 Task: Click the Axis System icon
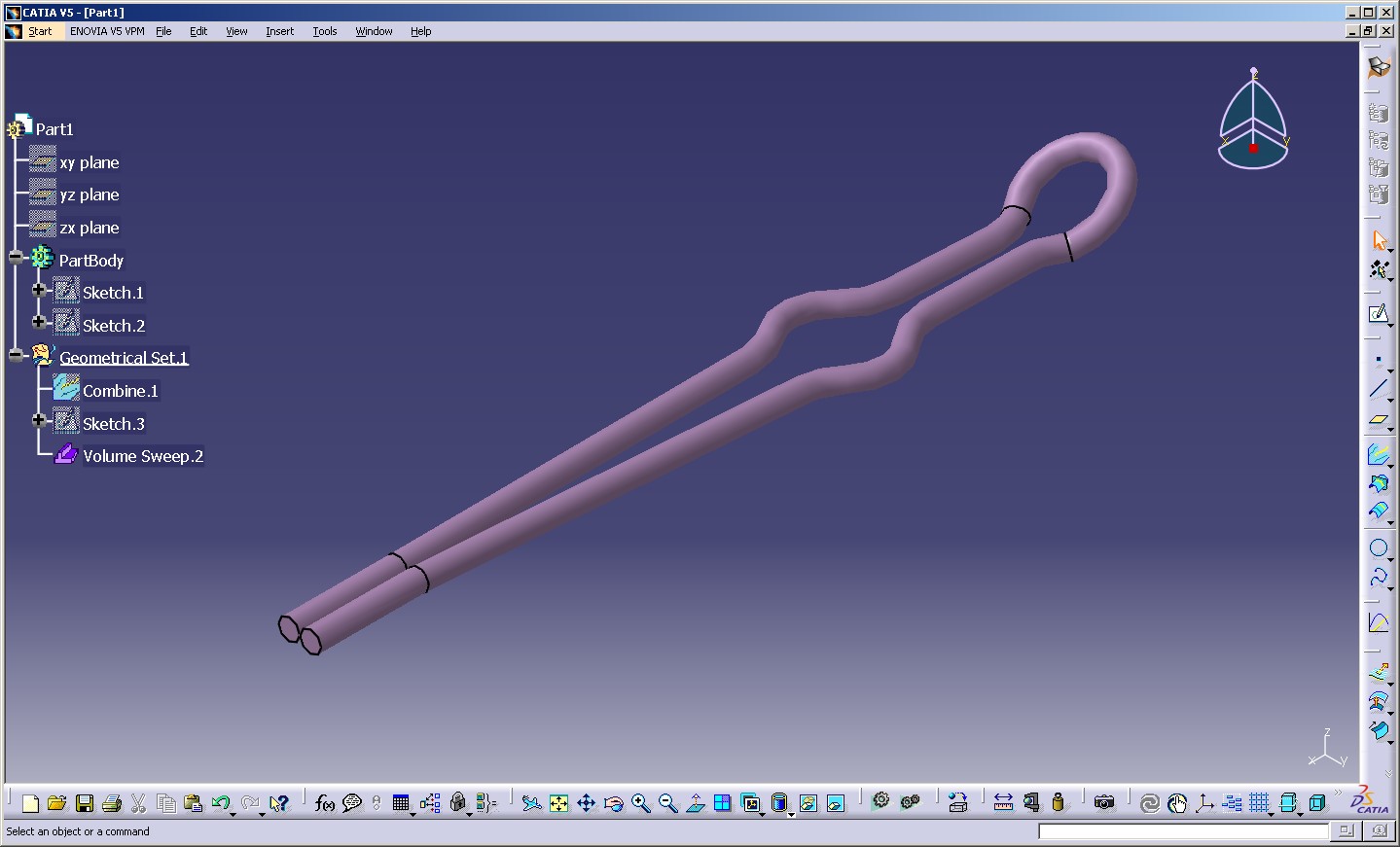[1204, 803]
